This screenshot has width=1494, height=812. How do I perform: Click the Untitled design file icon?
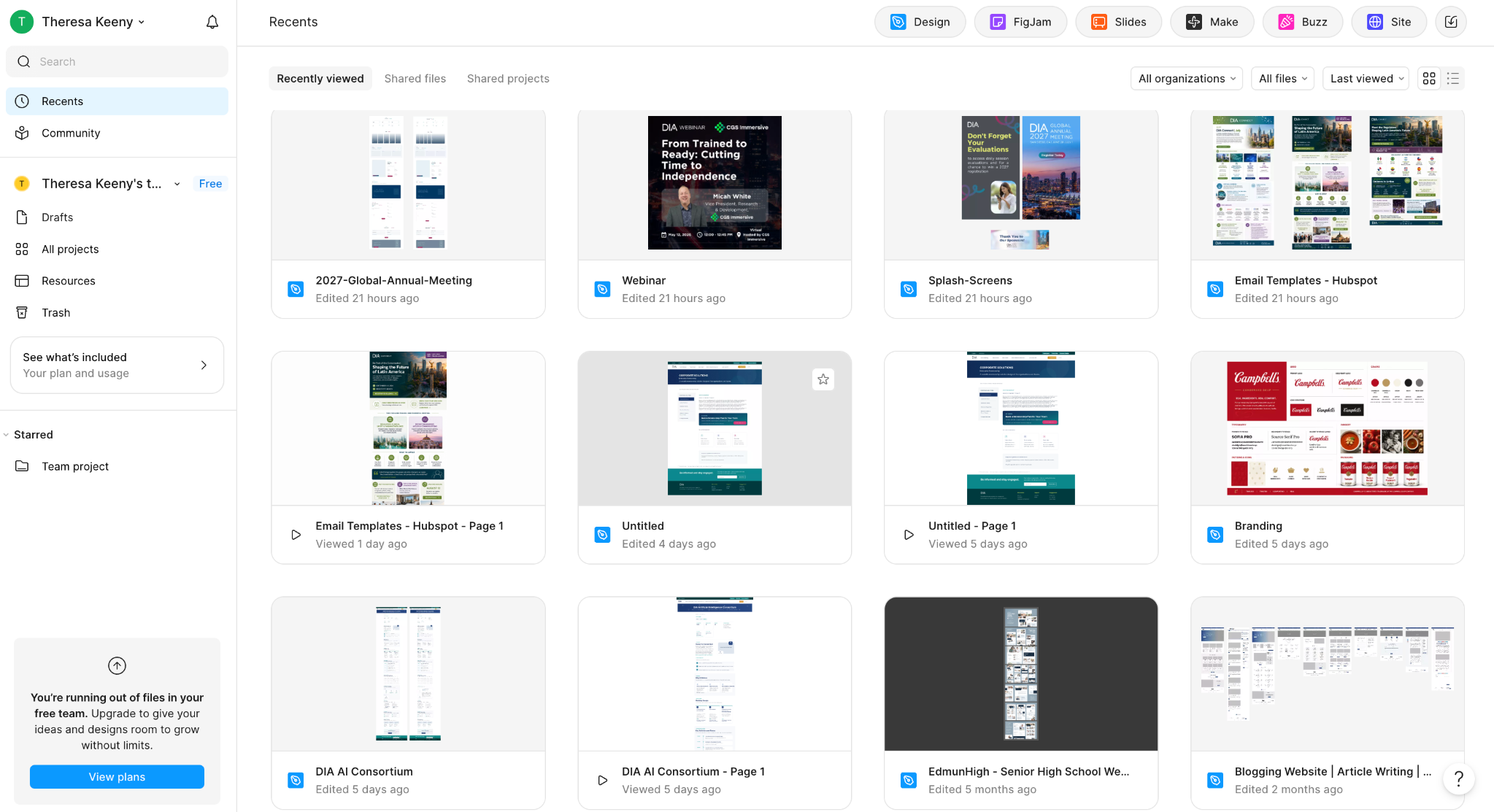pos(602,535)
